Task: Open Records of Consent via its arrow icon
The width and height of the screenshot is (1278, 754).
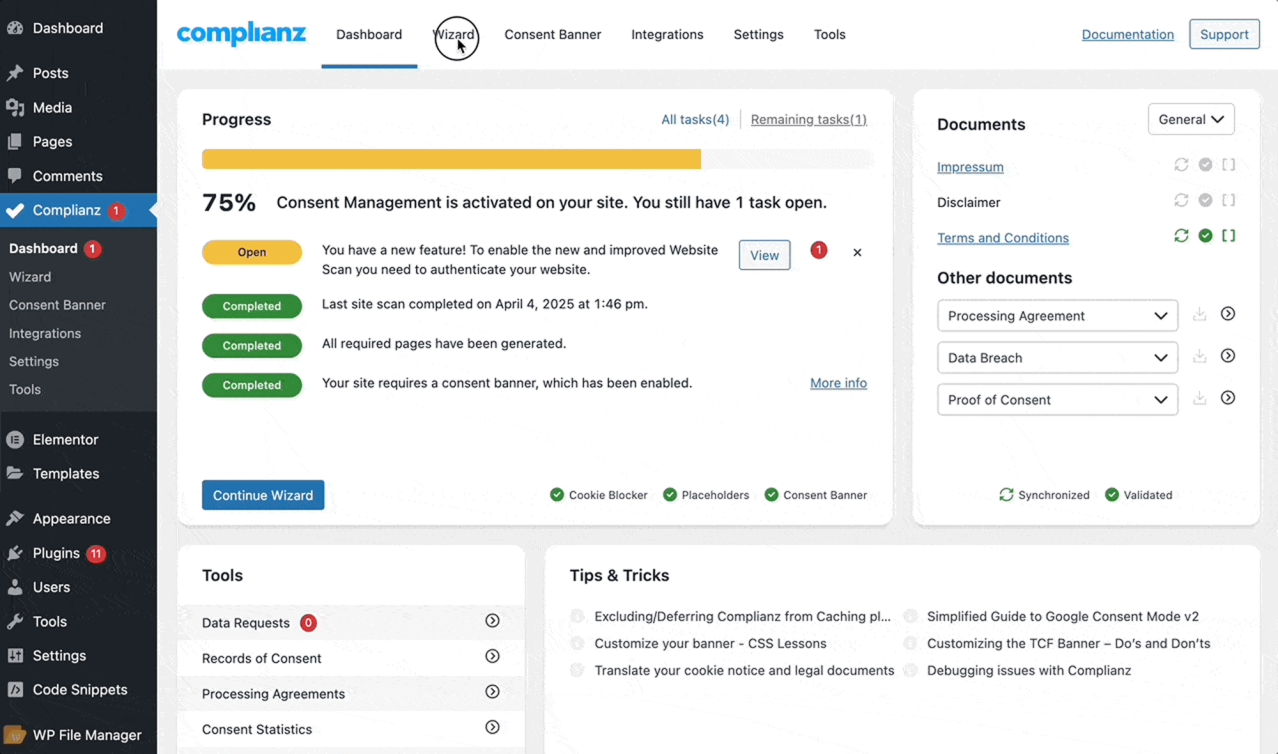Action: pos(492,656)
